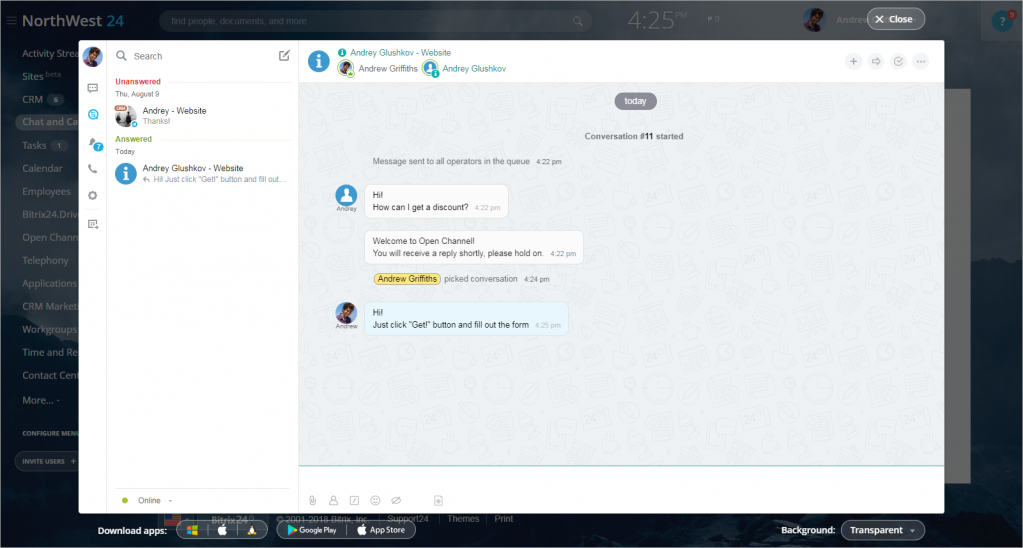
Task: Open the canned responses document icon
Action: (x=438, y=500)
